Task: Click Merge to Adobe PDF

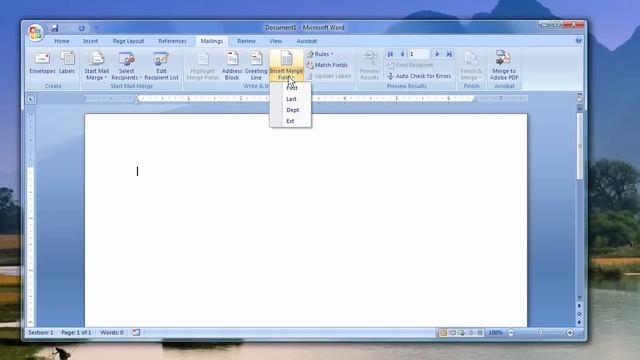Action: pyautogui.click(x=504, y=65)
